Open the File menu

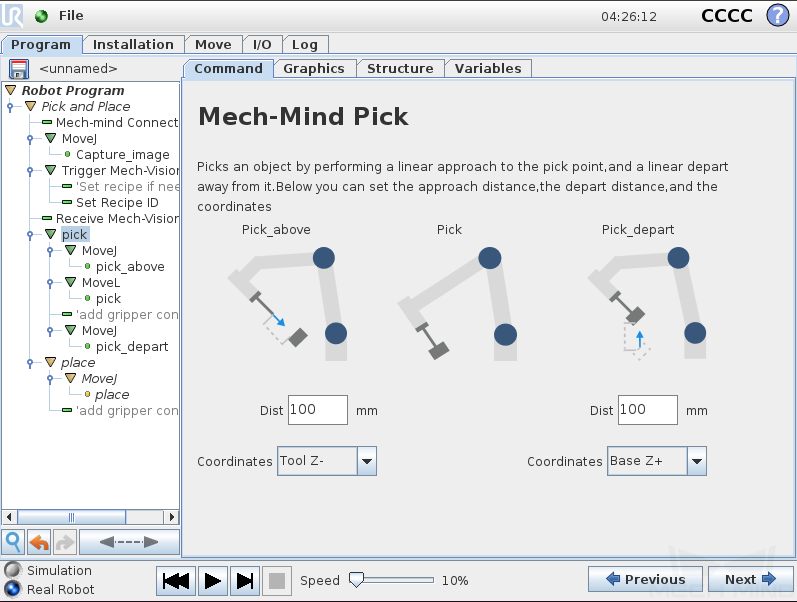click(x=71, y=16)
